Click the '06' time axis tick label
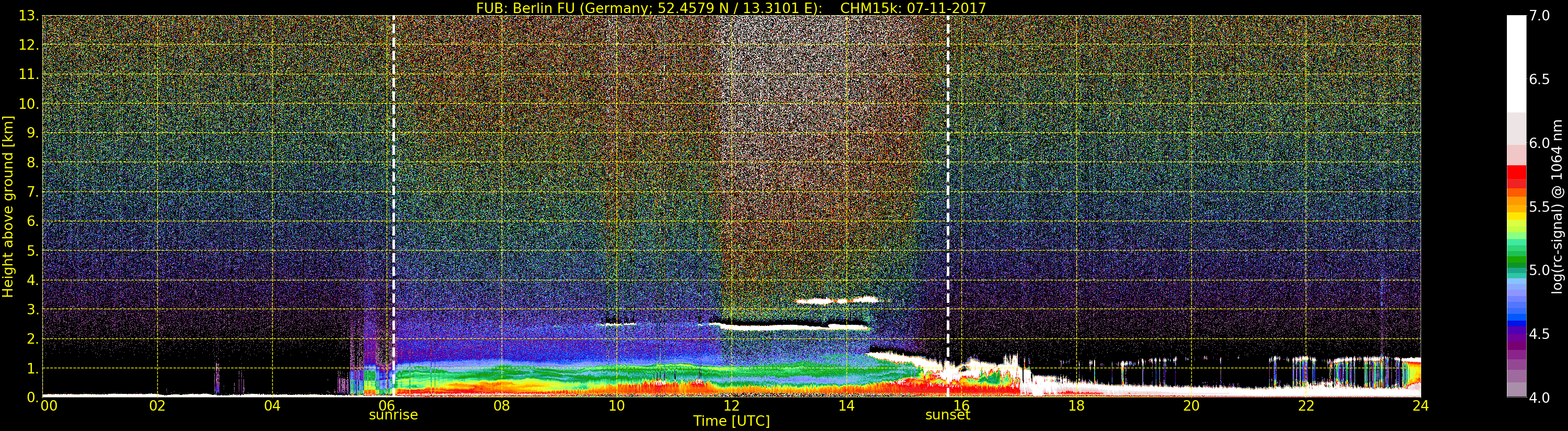 pyautogui.click(x=387, y=405)
